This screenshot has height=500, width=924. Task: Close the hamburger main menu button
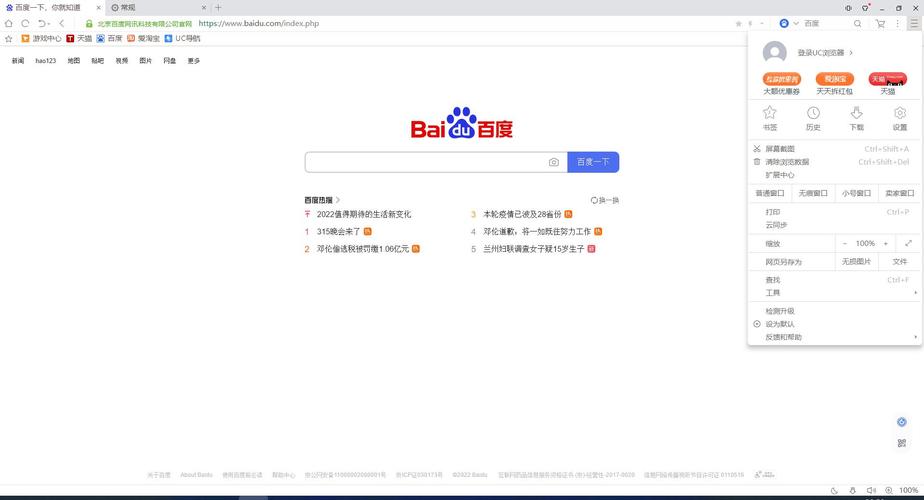pyautogui.click(x=914, y=24)
